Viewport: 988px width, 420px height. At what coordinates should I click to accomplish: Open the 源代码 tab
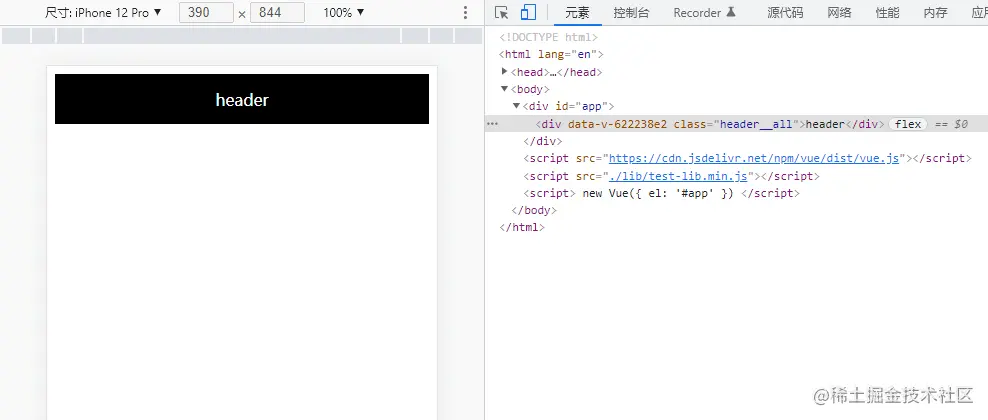pyautogui.click(x=785, y=13)
